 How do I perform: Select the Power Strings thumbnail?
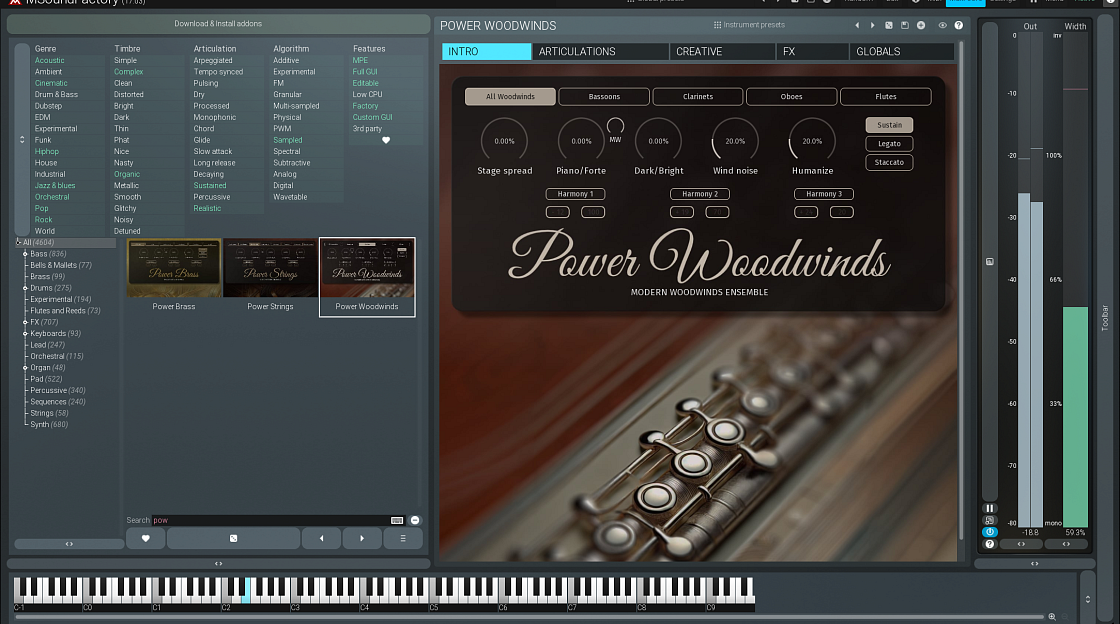coord(270,277)
